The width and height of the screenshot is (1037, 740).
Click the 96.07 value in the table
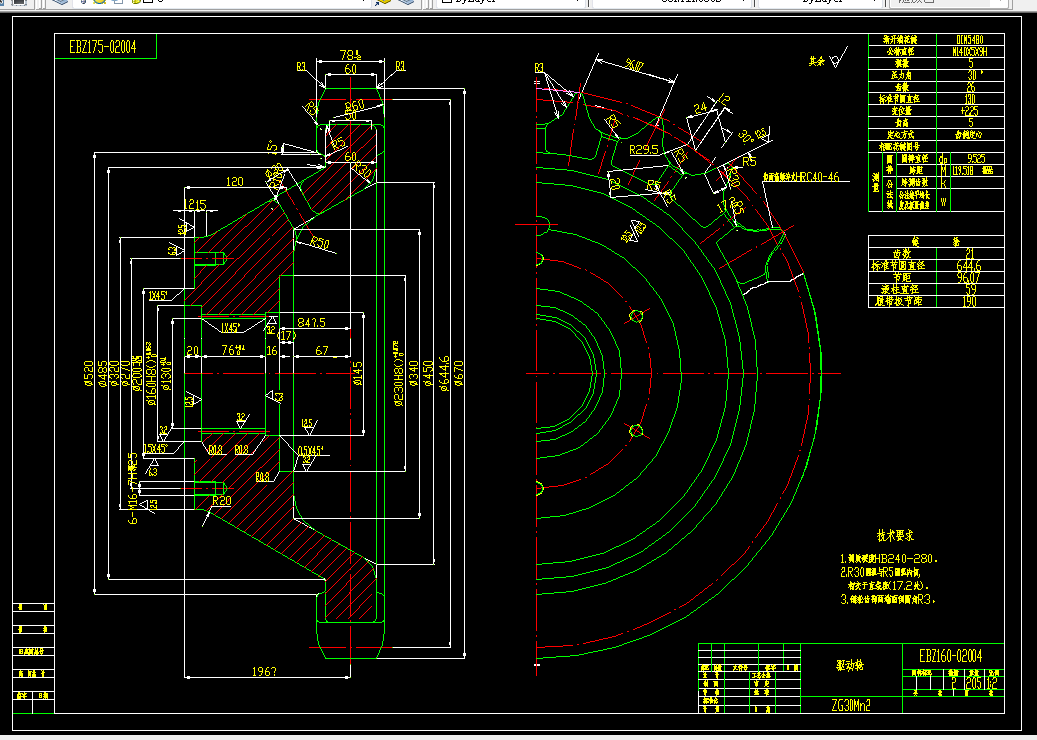click(x=970, y=277)
